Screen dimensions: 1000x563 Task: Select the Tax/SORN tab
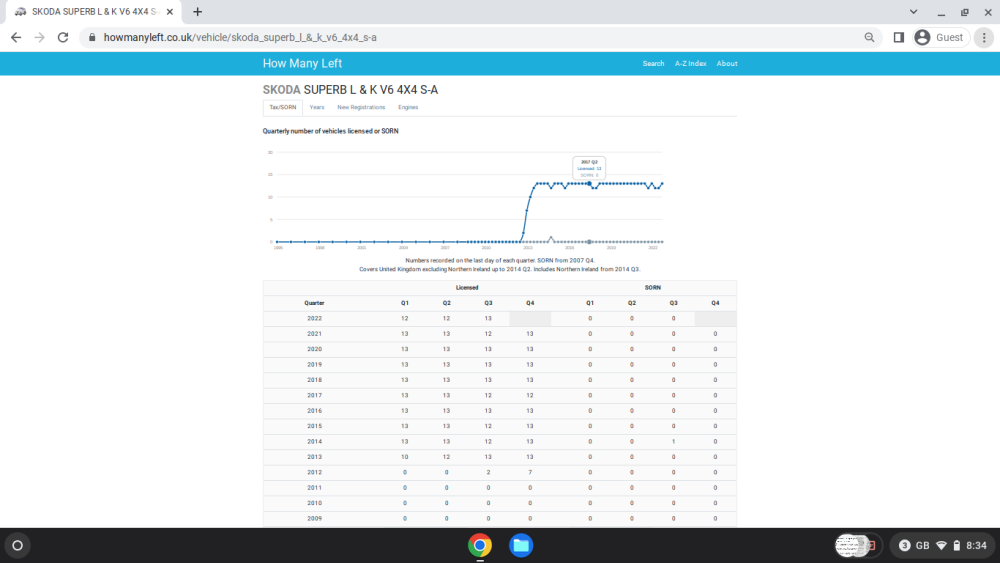283,108
